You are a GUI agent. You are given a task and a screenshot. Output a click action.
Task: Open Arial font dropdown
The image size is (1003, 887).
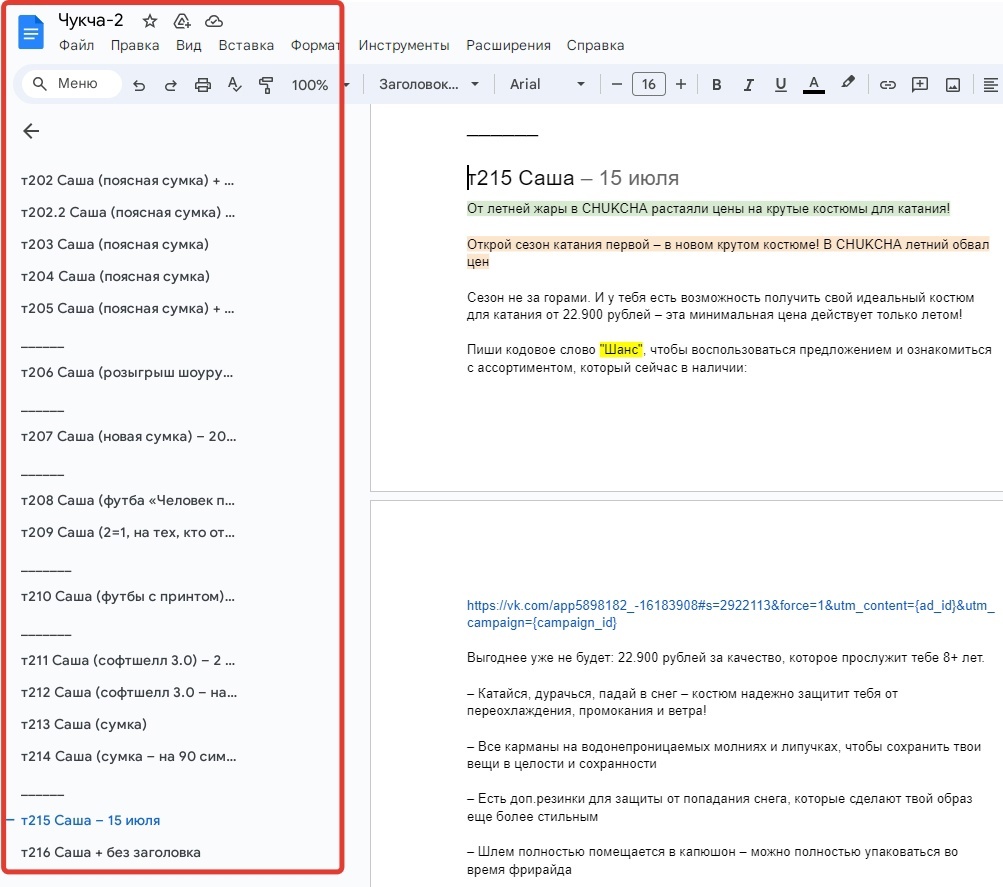(x=547, y=84)
